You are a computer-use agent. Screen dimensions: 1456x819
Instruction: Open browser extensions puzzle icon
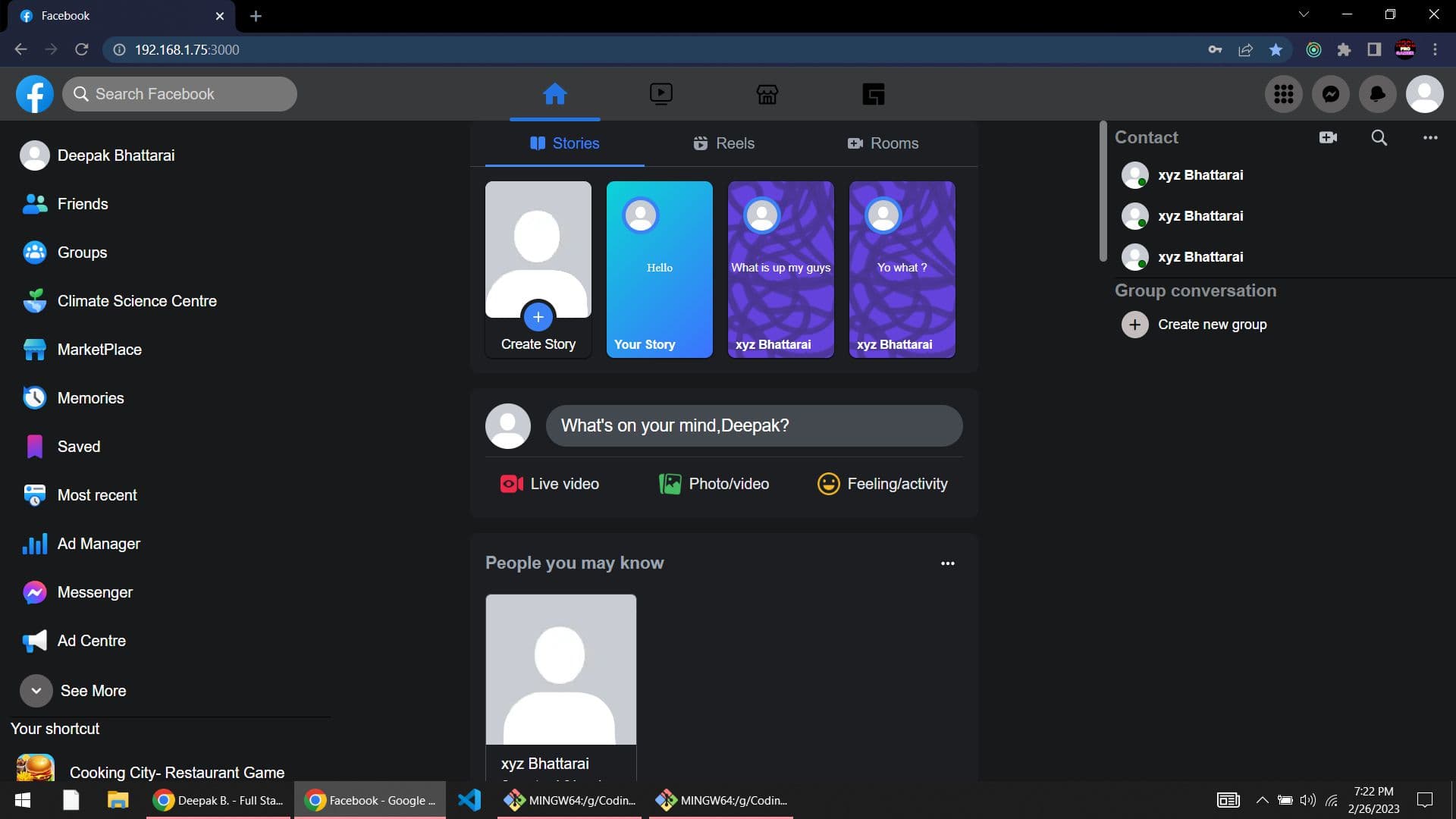1344,49
